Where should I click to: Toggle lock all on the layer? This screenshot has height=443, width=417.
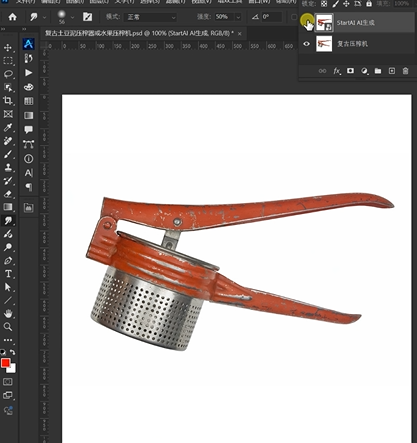[369, 4]
